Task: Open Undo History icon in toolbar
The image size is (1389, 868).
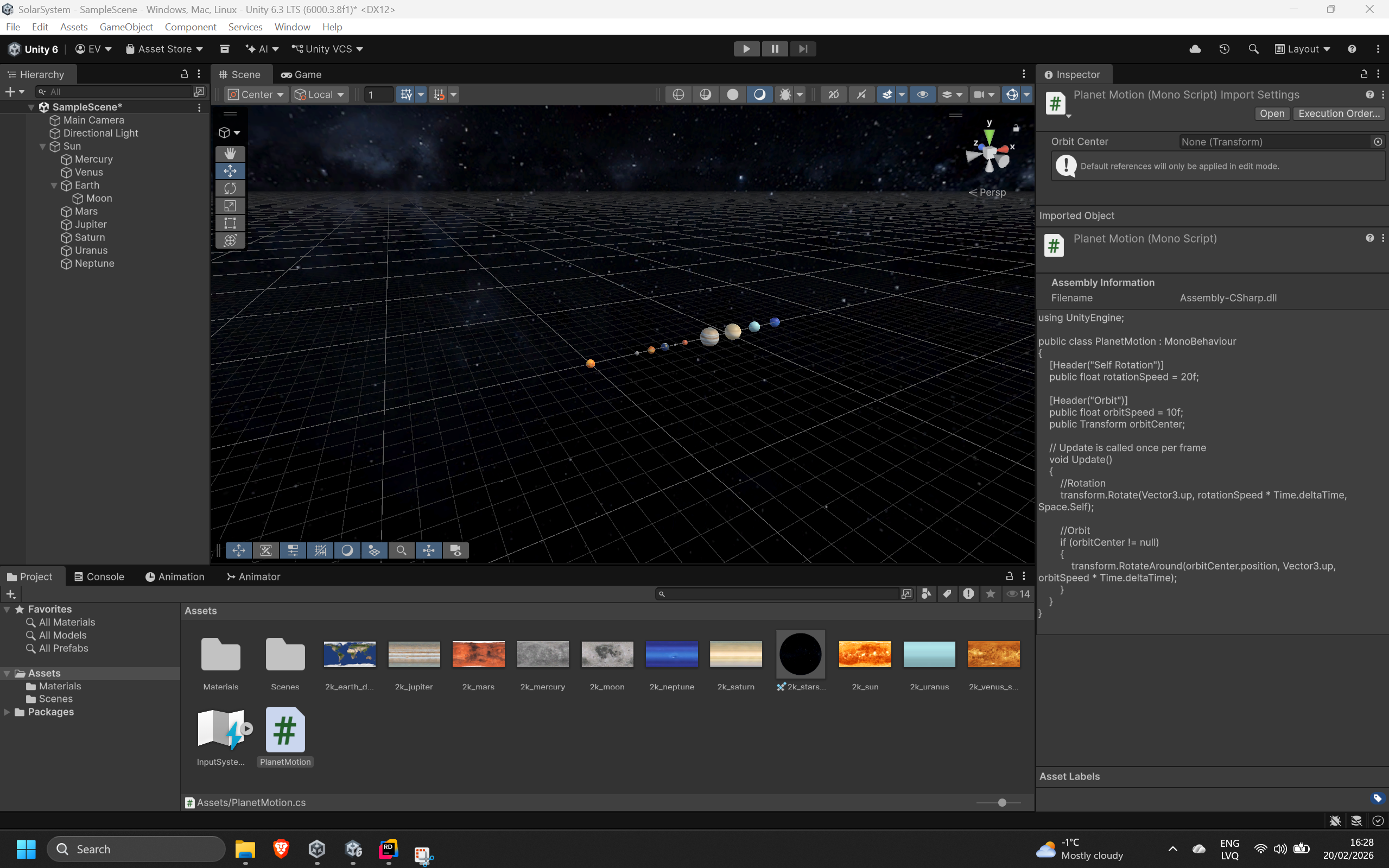Action: point(1225,49)
